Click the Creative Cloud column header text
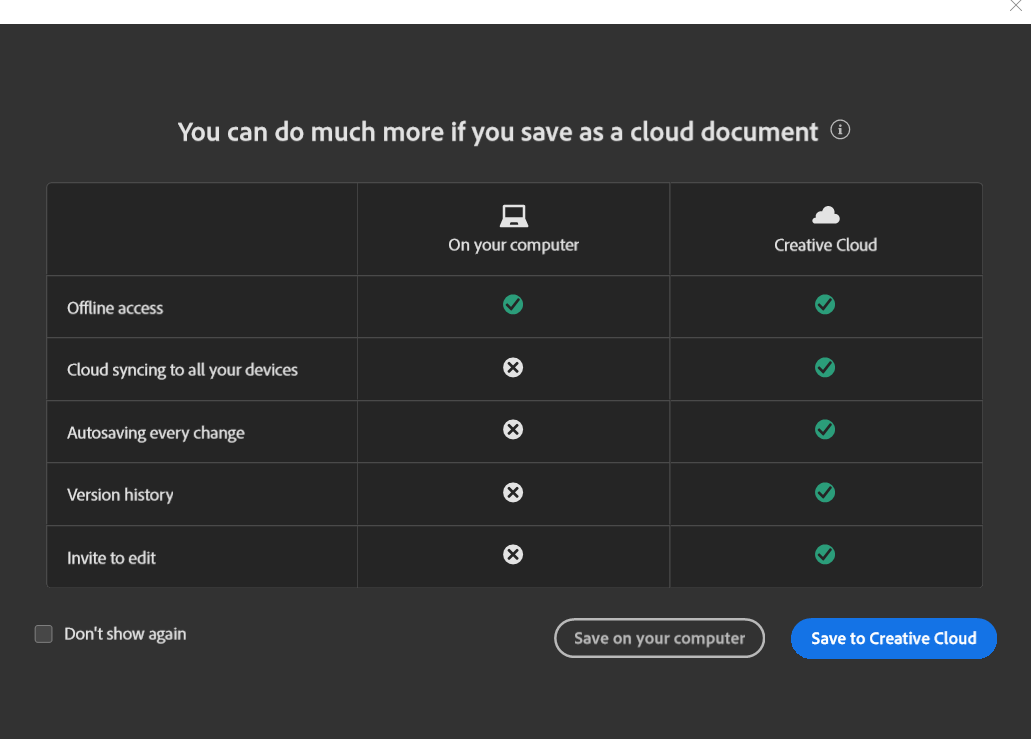This screenshot has height=739, width=1031. tap(825, 245)
